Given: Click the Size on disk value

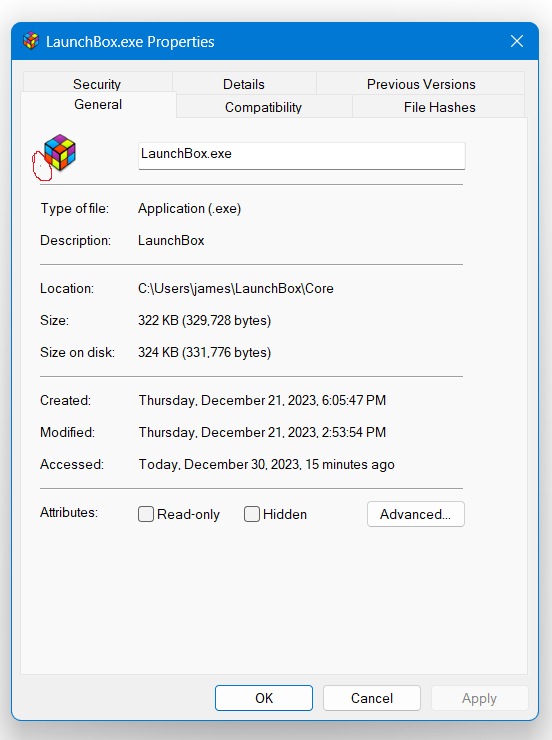Looking at the screenshot, I should point(204,353).
